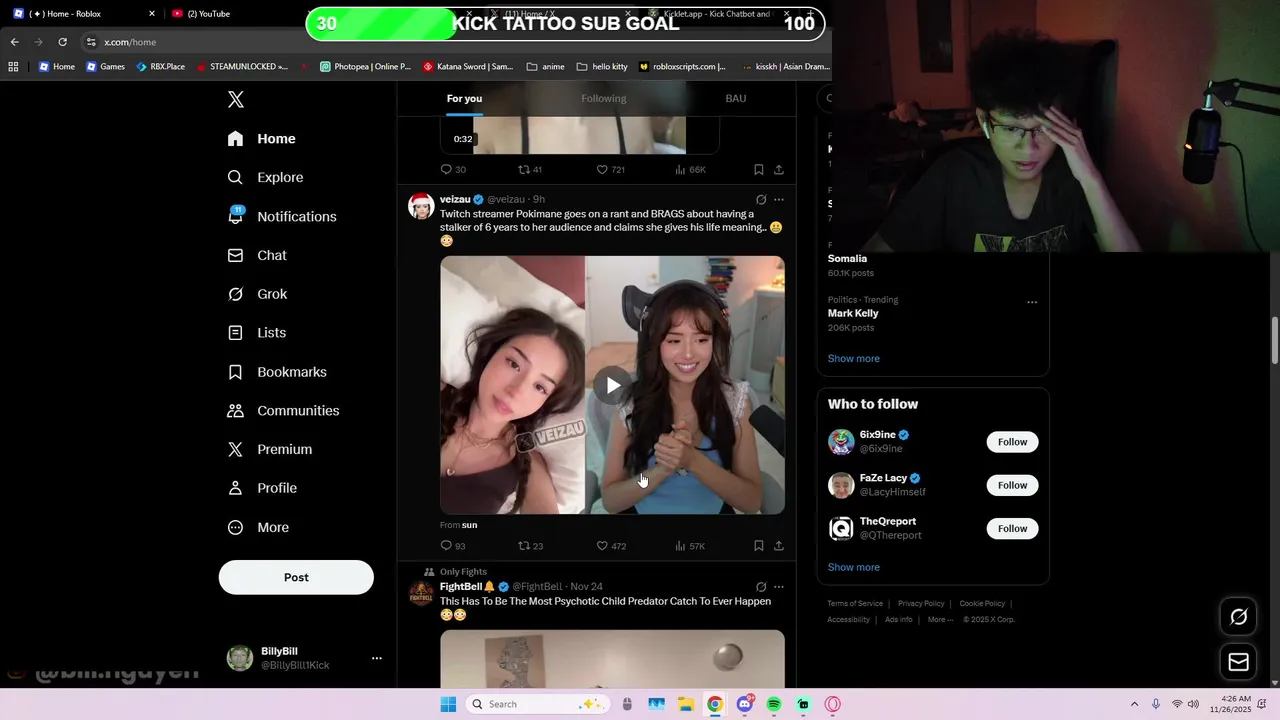Screen dimensions: 1280x720
Task: Expand the footer More dropdown
Action: coord(940,620)
